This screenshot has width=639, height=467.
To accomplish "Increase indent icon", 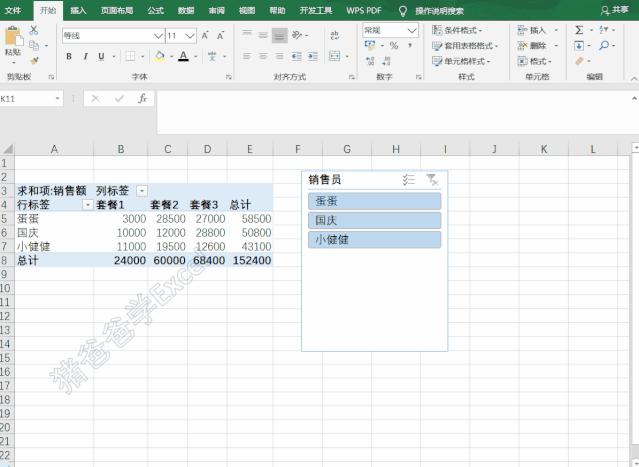I will (x=313, y=56).
